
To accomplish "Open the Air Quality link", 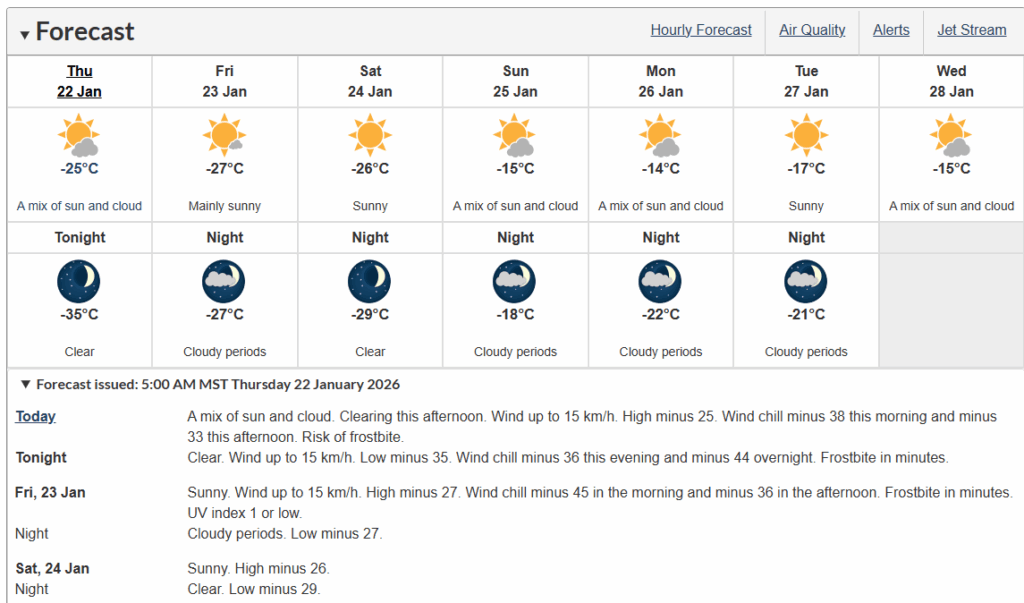I will click(x=812, y=30).
